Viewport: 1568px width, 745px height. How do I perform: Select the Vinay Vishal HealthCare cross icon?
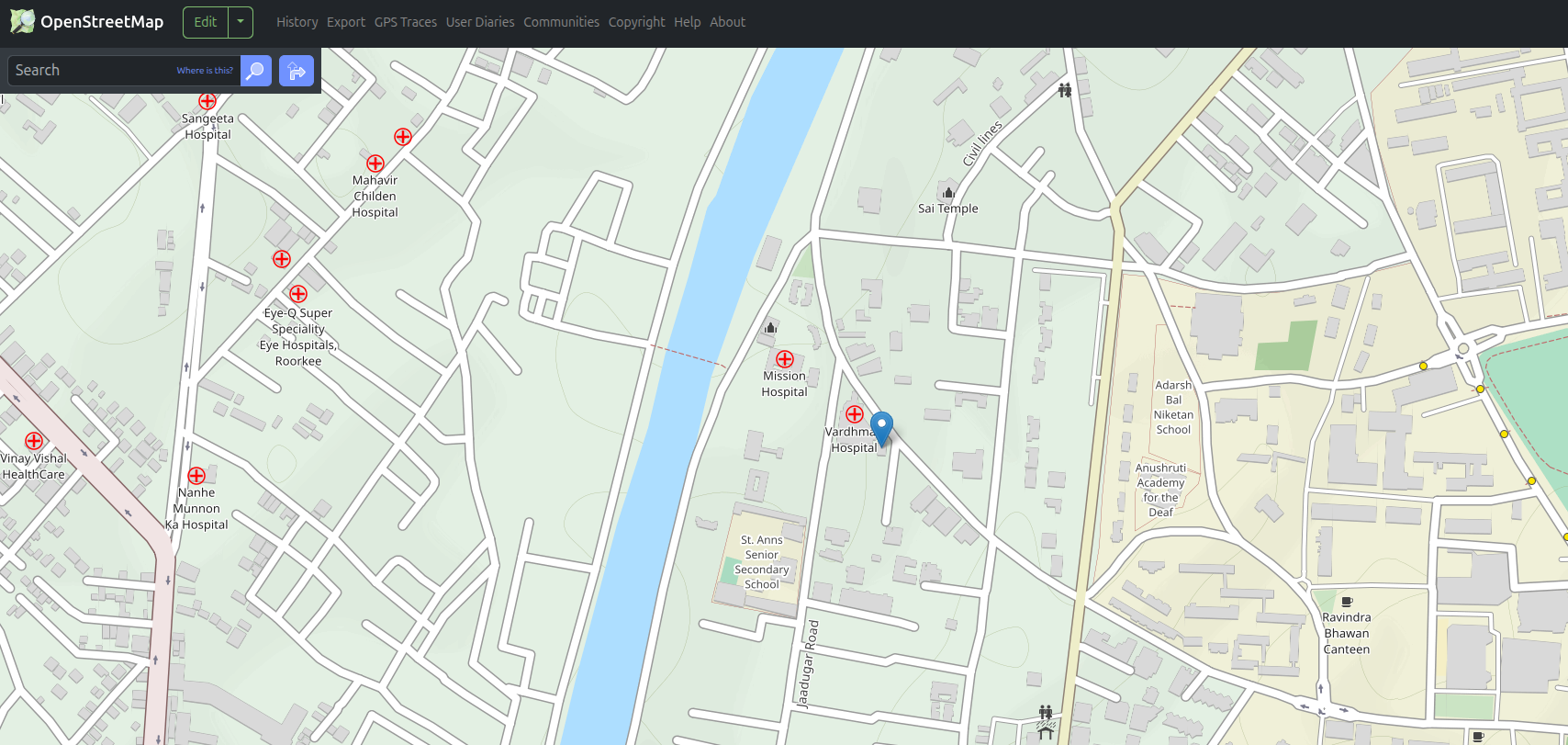pos(34,441)
